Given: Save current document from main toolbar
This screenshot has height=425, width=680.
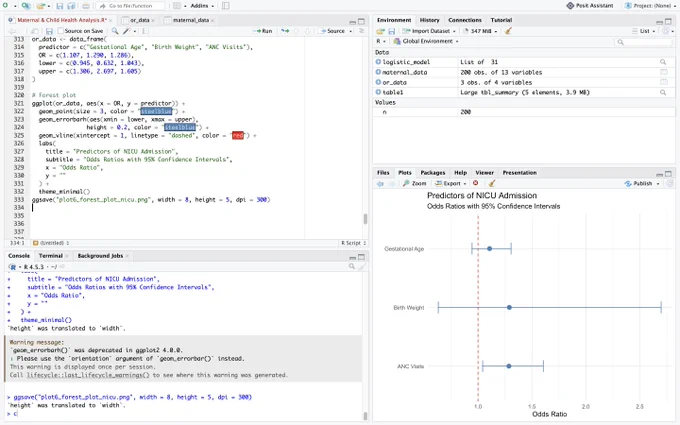Looking at the screenshot, I should (x=60, y=6).
